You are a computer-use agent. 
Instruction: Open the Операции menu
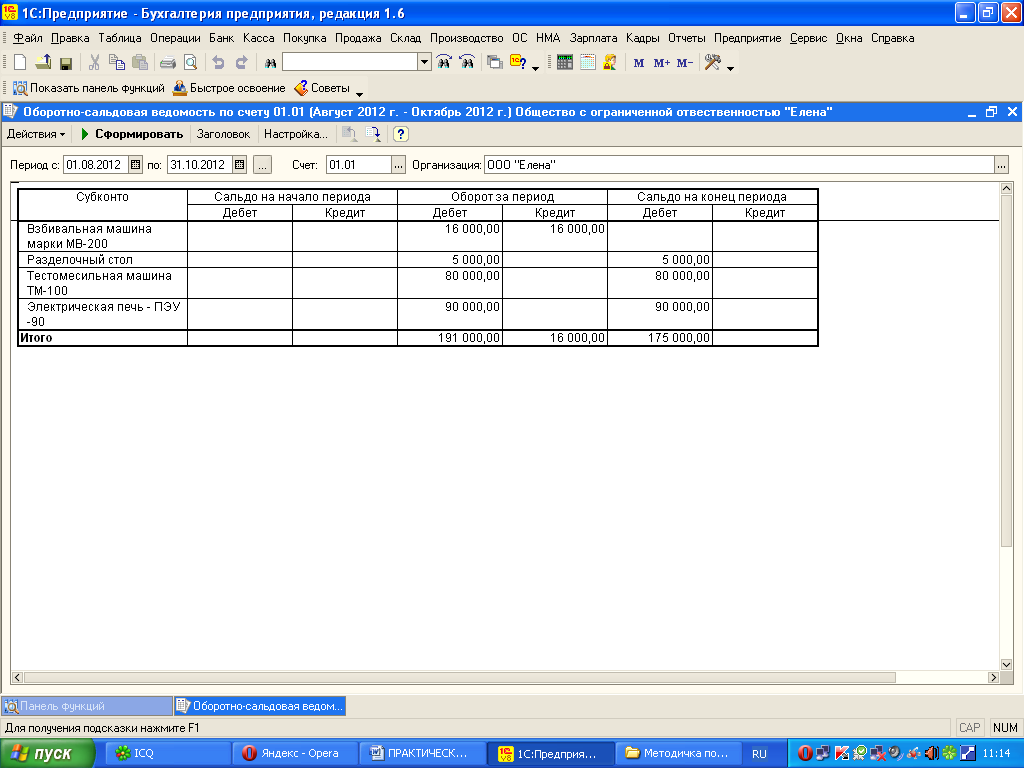coord(175,38)
